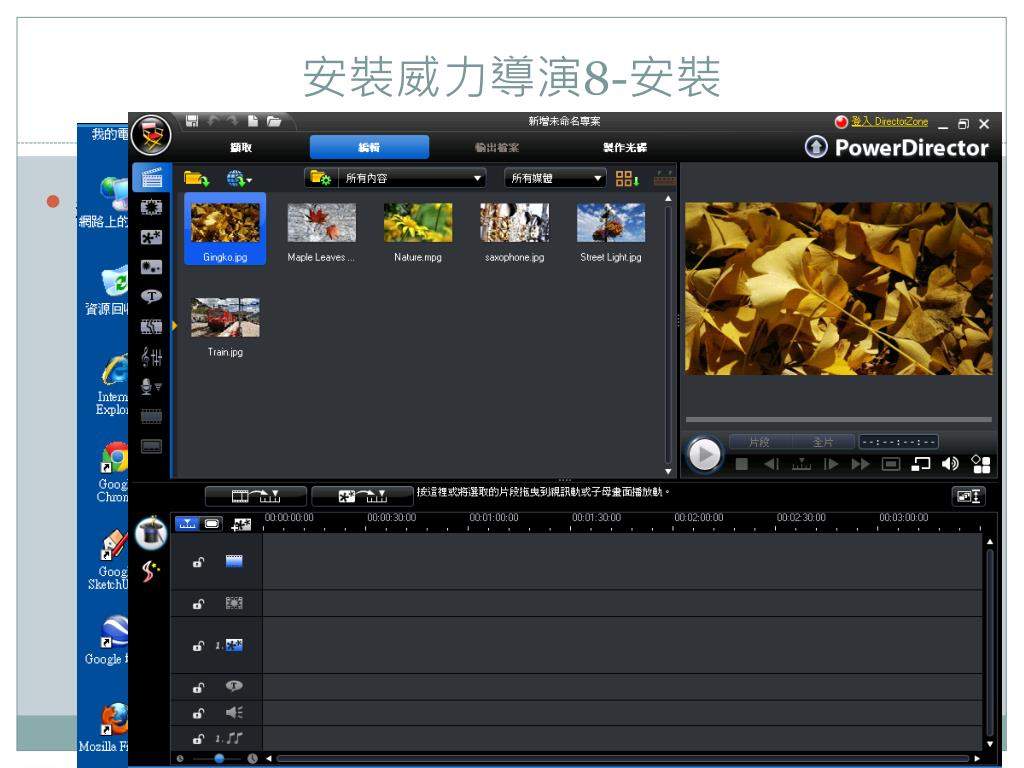Click the save project floppy disk icon

pos(192,121)
